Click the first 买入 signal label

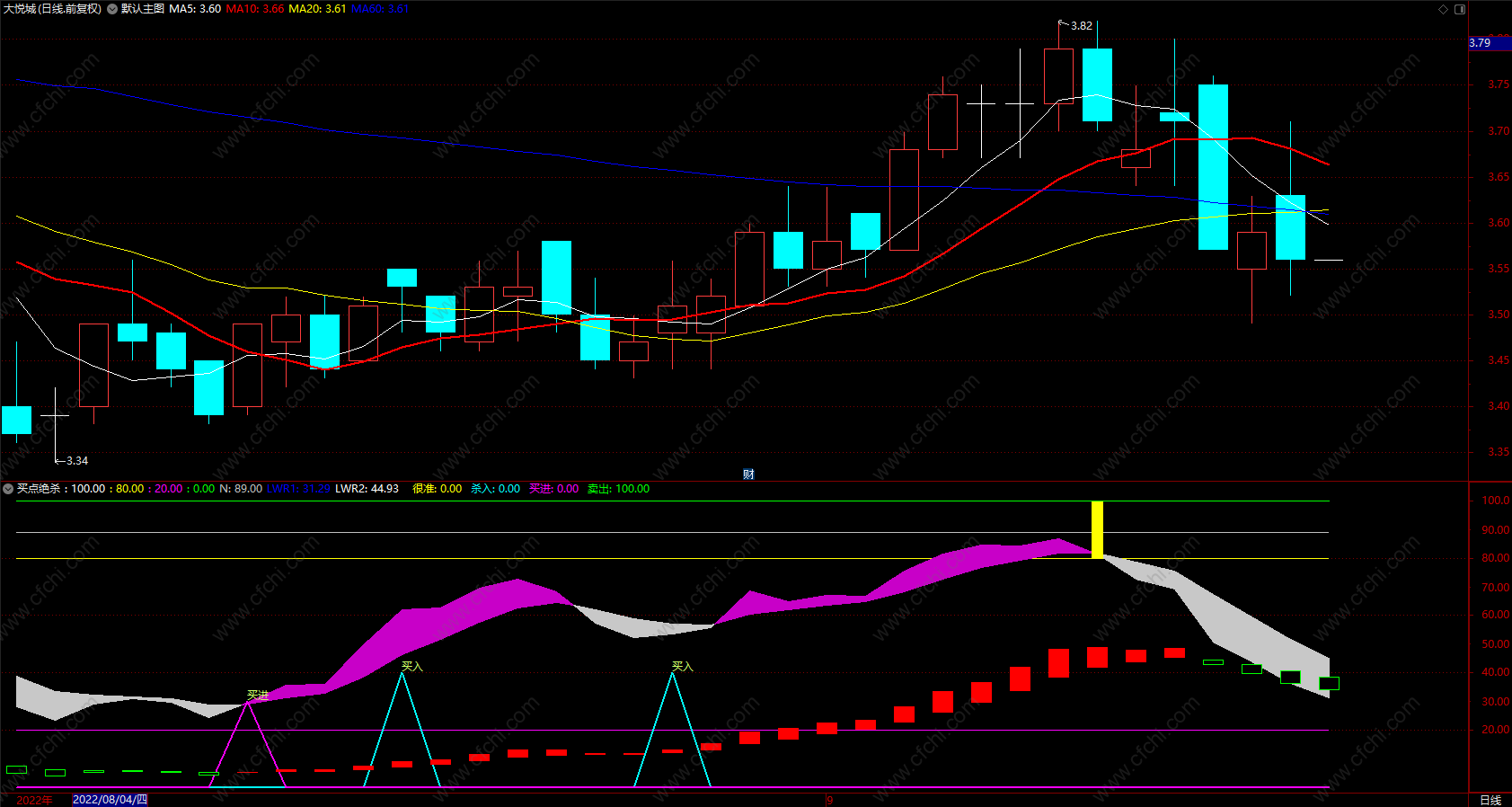411,667
